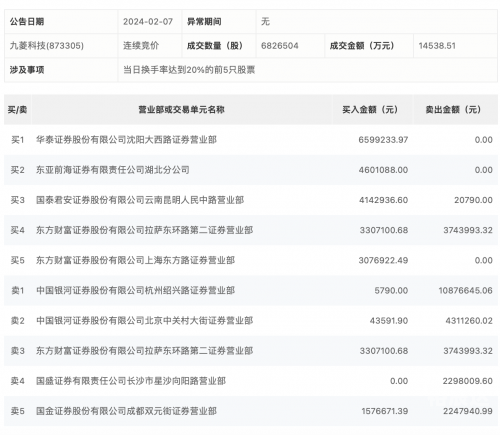Click the 0.00 buy amount in row 卖4
Viewport: 500px width, 435px height.
(x=399, y=381)
